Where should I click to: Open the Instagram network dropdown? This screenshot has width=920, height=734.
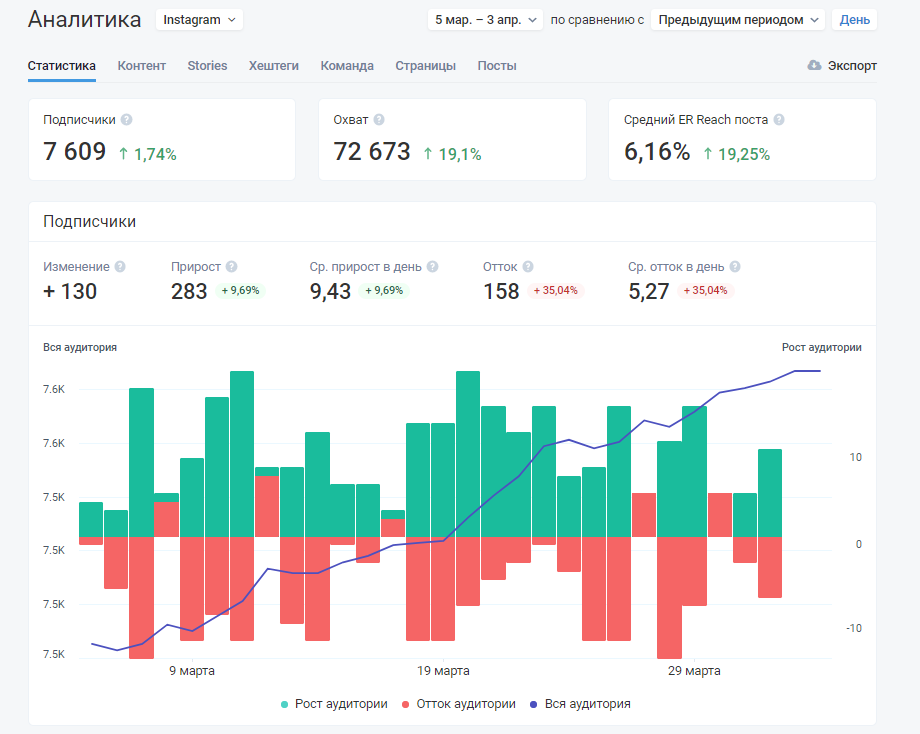click(x=199, y=20)
